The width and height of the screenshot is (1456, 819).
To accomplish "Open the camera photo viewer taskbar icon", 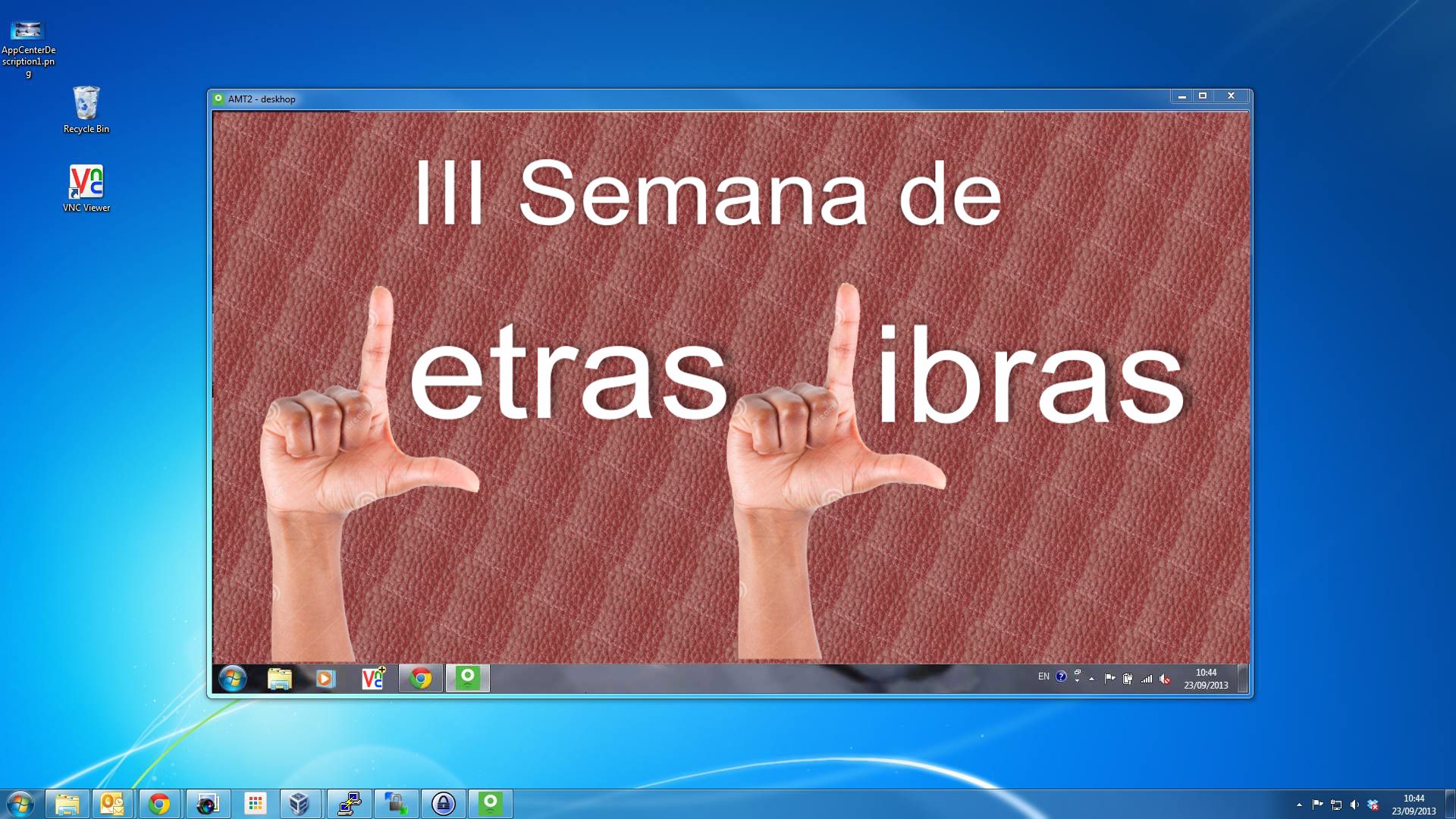I will 207,804.
